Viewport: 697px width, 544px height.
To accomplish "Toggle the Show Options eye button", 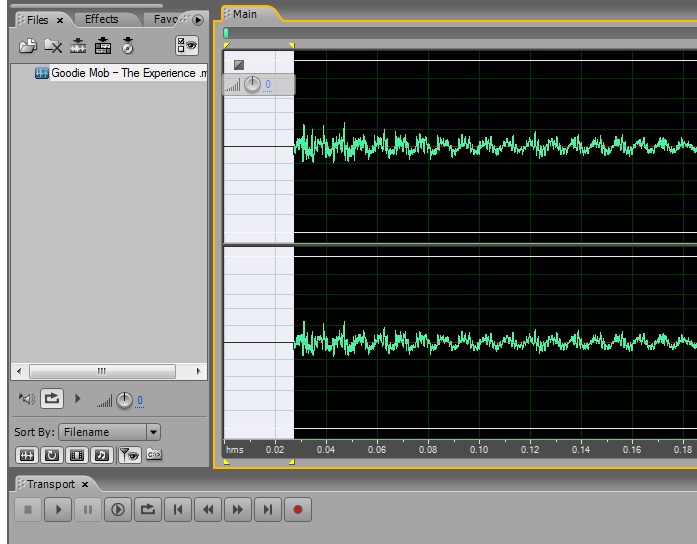I will pyautogui.click(x=187, y=45).
